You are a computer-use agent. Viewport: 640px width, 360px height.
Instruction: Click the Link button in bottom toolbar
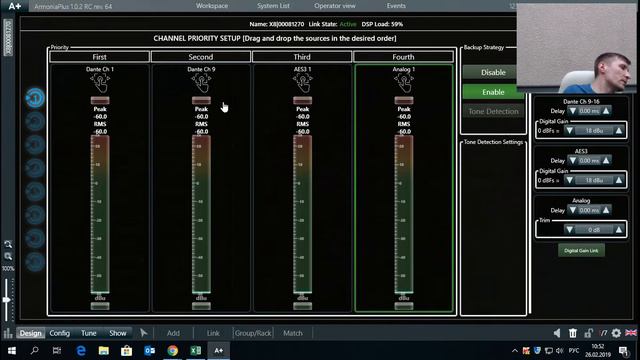[213, 333]
